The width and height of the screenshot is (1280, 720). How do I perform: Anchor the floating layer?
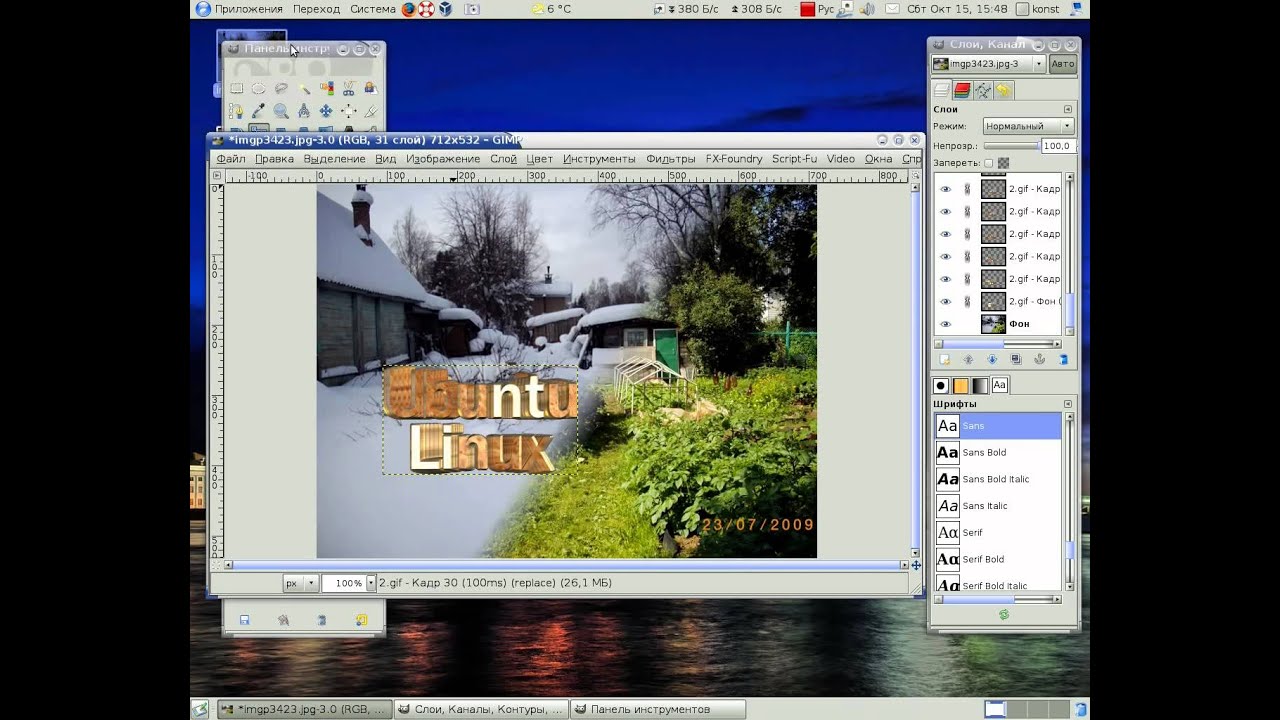(1040, 359)
